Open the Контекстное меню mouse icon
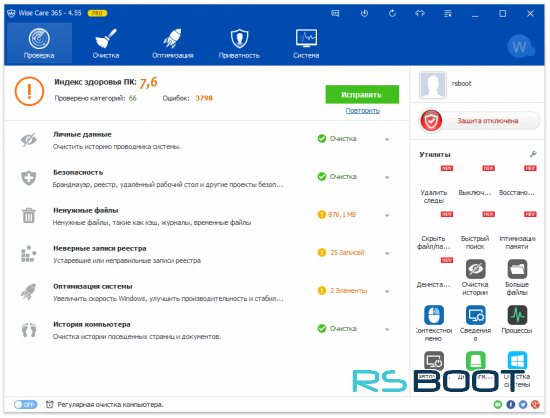 click(434, 315)
